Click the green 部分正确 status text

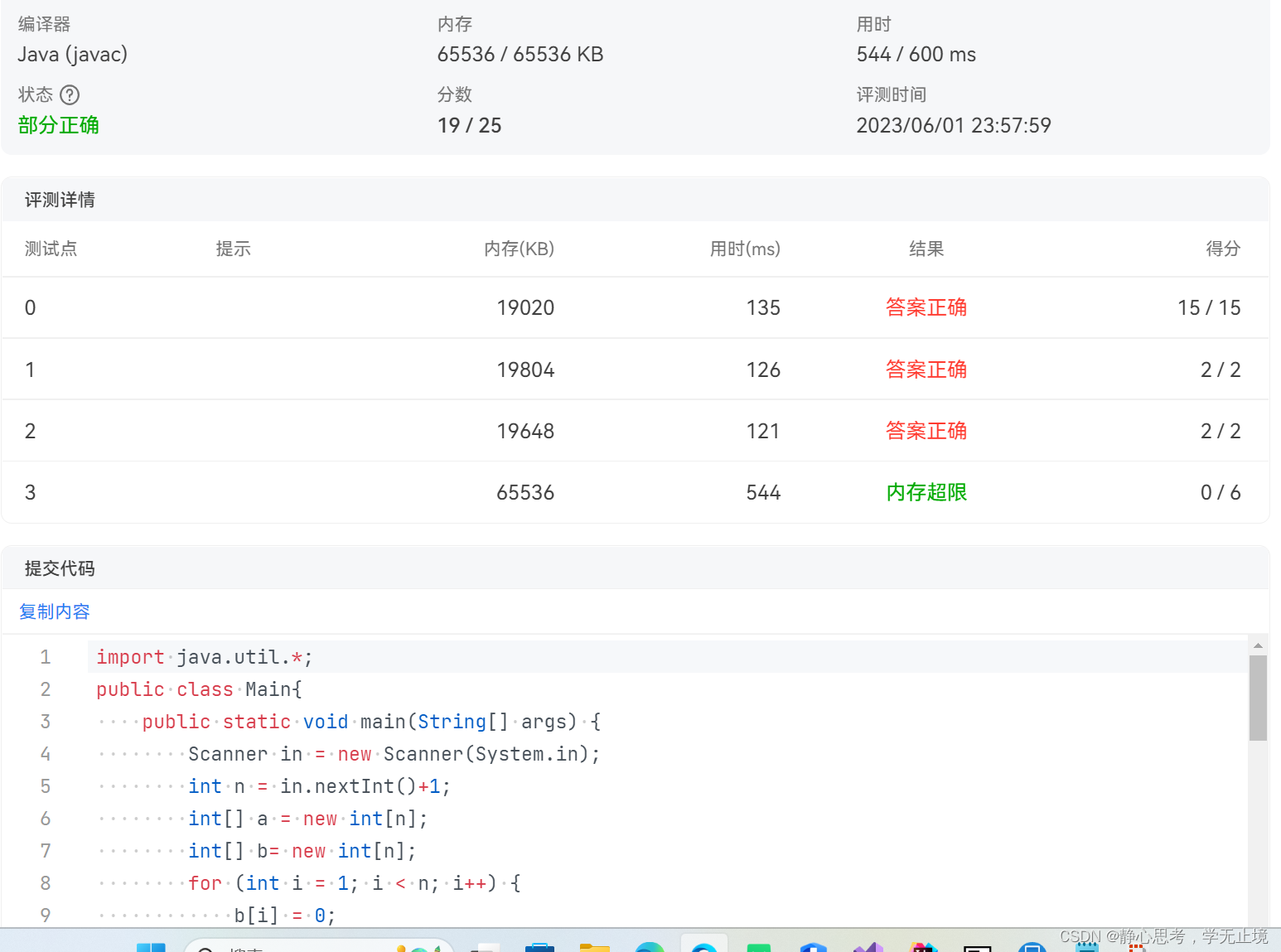[x=58, y=125]
